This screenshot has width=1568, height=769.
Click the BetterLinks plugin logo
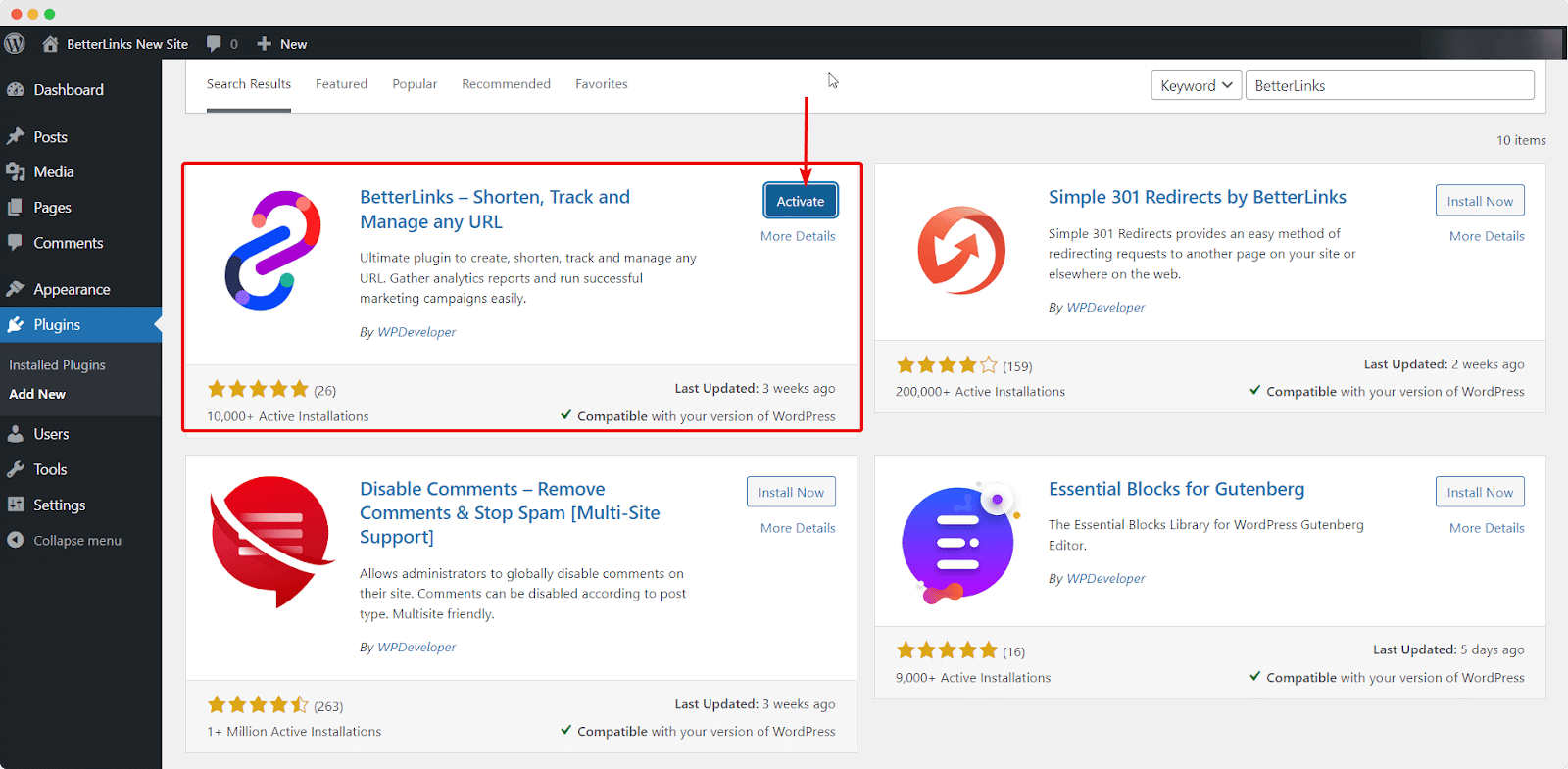click(273, 251)
